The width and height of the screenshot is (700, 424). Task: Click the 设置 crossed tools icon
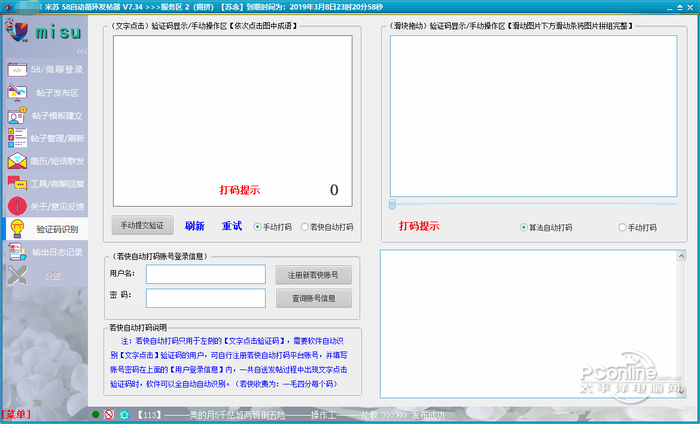coord(17,275)
